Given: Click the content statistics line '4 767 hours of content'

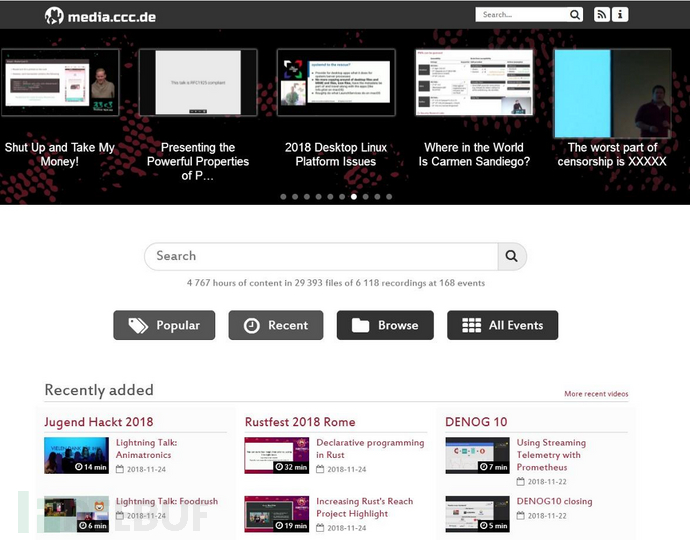Looking at the screenshot, I should point(336,283).
